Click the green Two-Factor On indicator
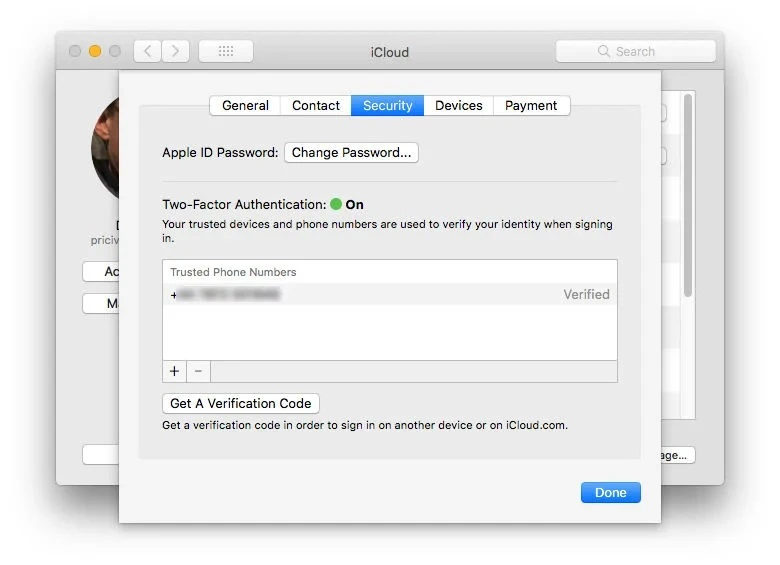 coord(336,204)
